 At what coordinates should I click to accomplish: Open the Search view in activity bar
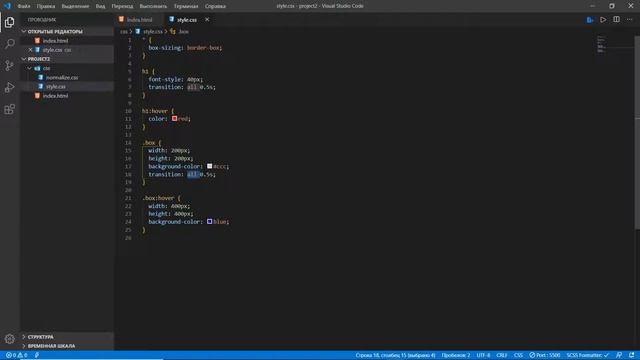point(9,44)
